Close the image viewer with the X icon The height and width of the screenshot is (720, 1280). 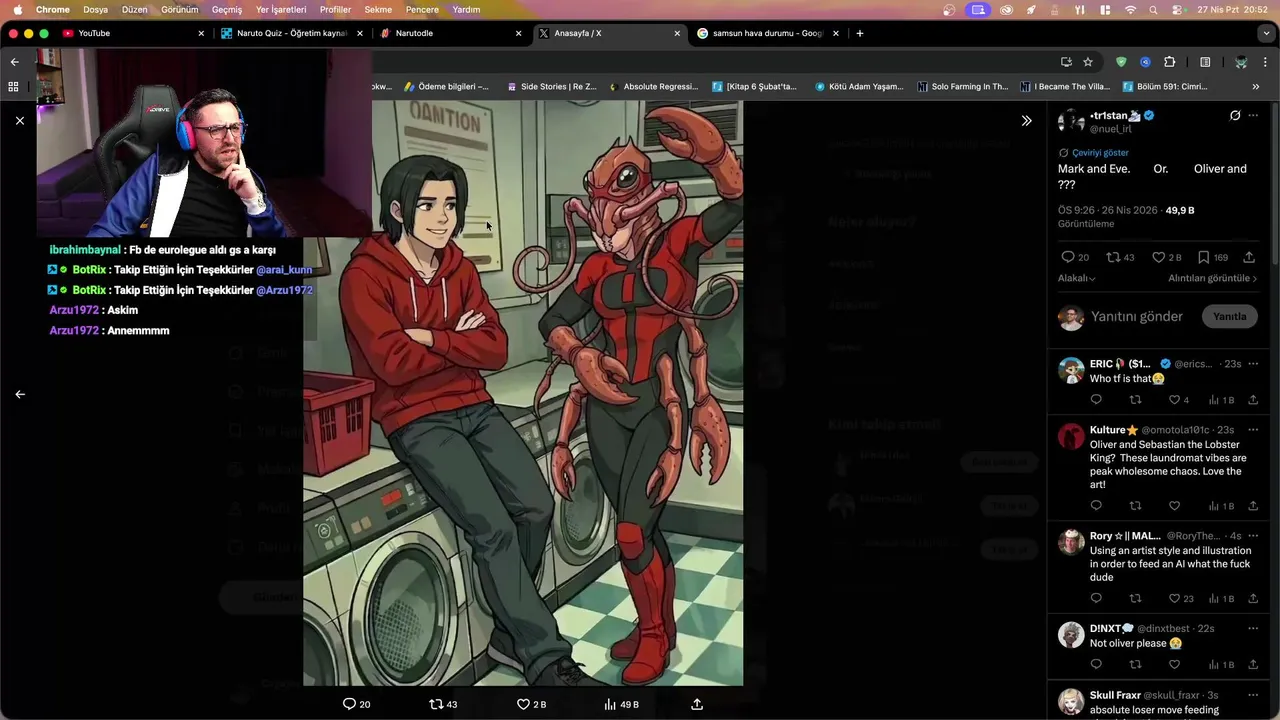20,120
